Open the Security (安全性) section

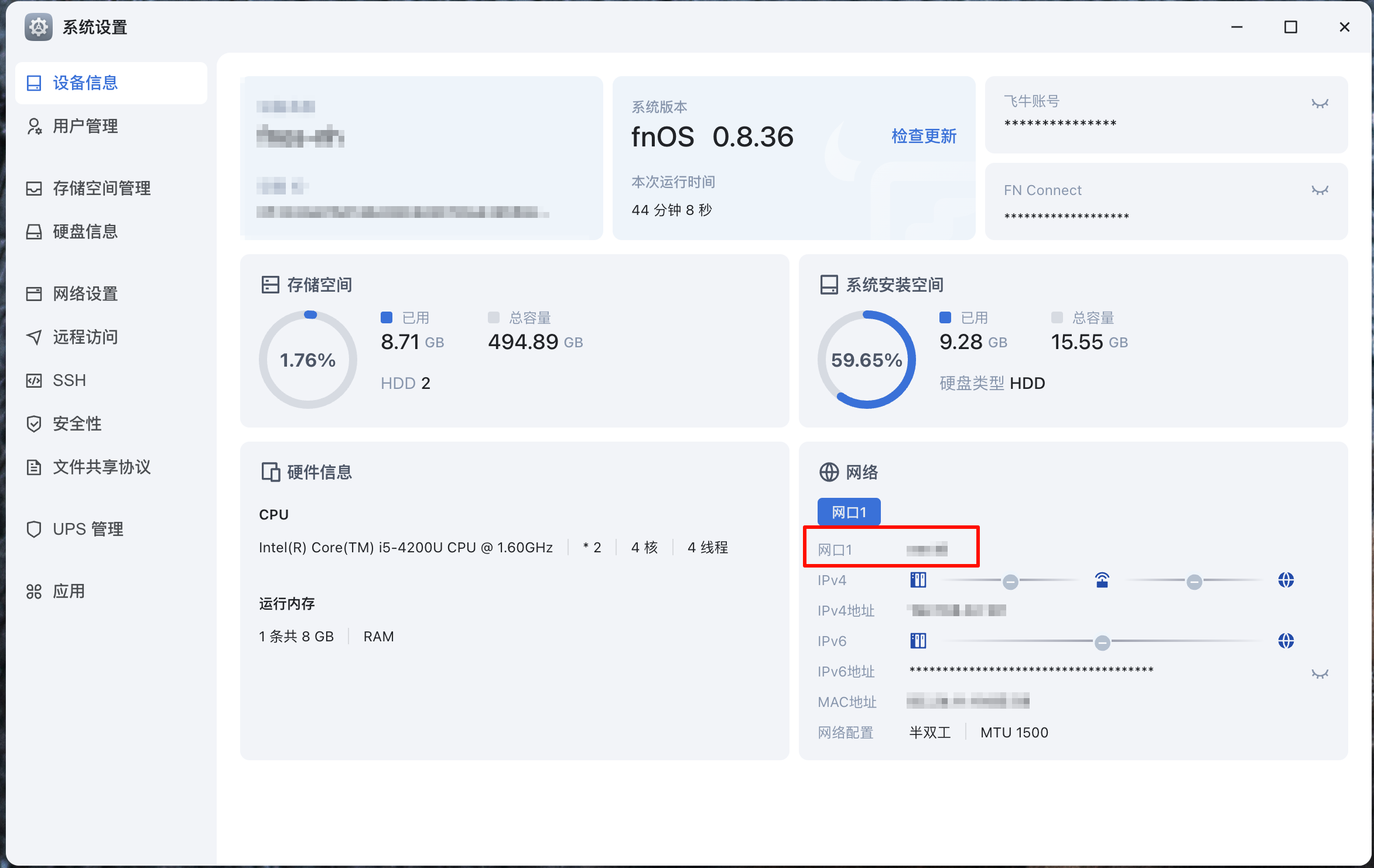(x=77, y=423)
